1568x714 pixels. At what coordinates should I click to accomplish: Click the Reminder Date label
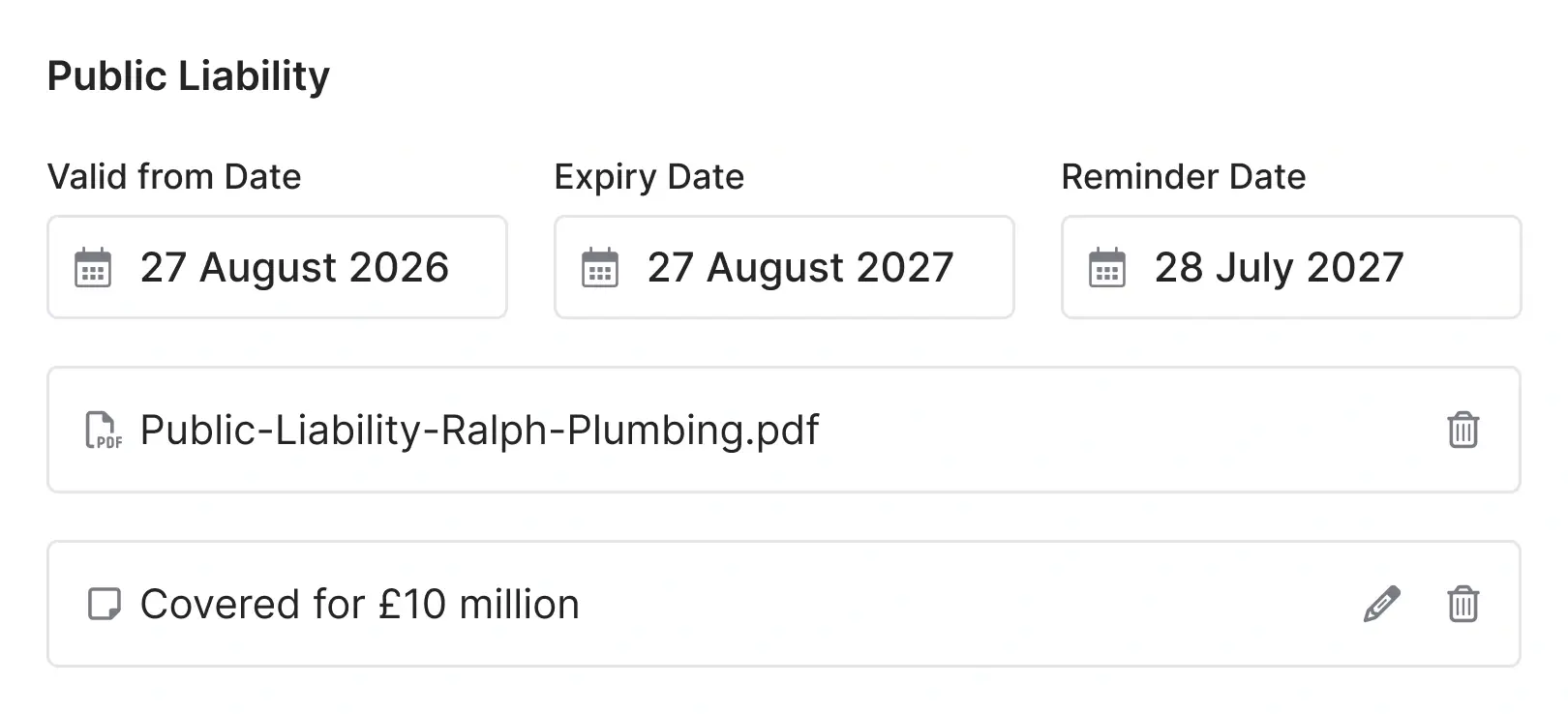[x=1183, y=177]
